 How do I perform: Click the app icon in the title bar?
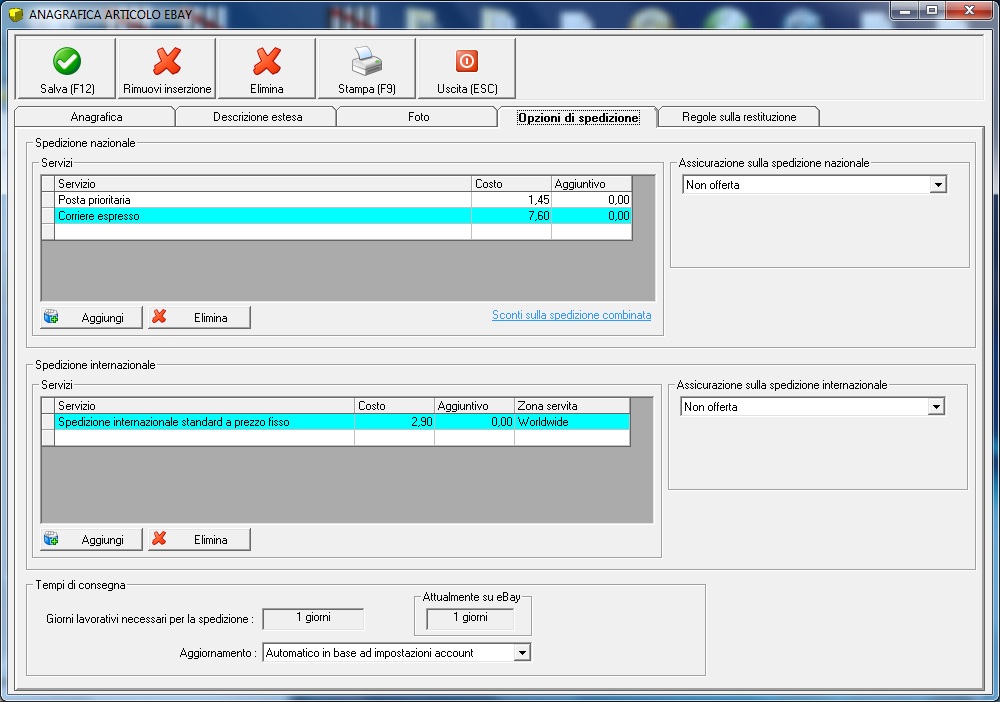(x=15, y=13)
